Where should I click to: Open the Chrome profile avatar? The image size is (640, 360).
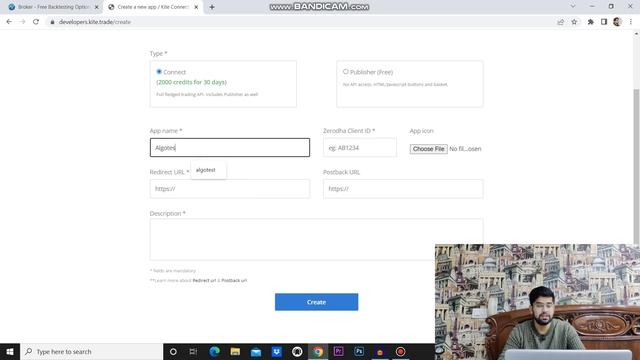(618, 22)
